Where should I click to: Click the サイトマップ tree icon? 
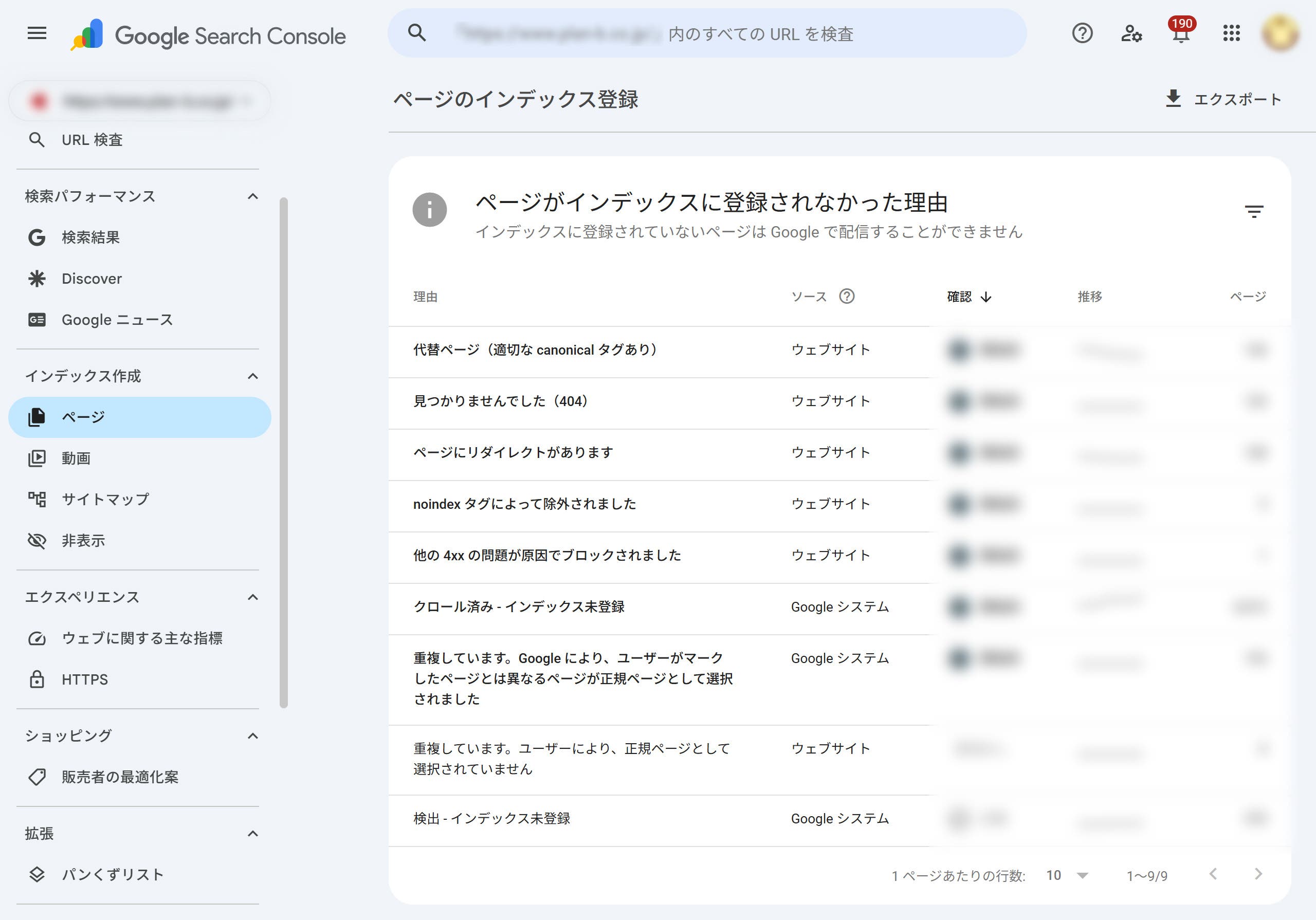pos(36,499)
